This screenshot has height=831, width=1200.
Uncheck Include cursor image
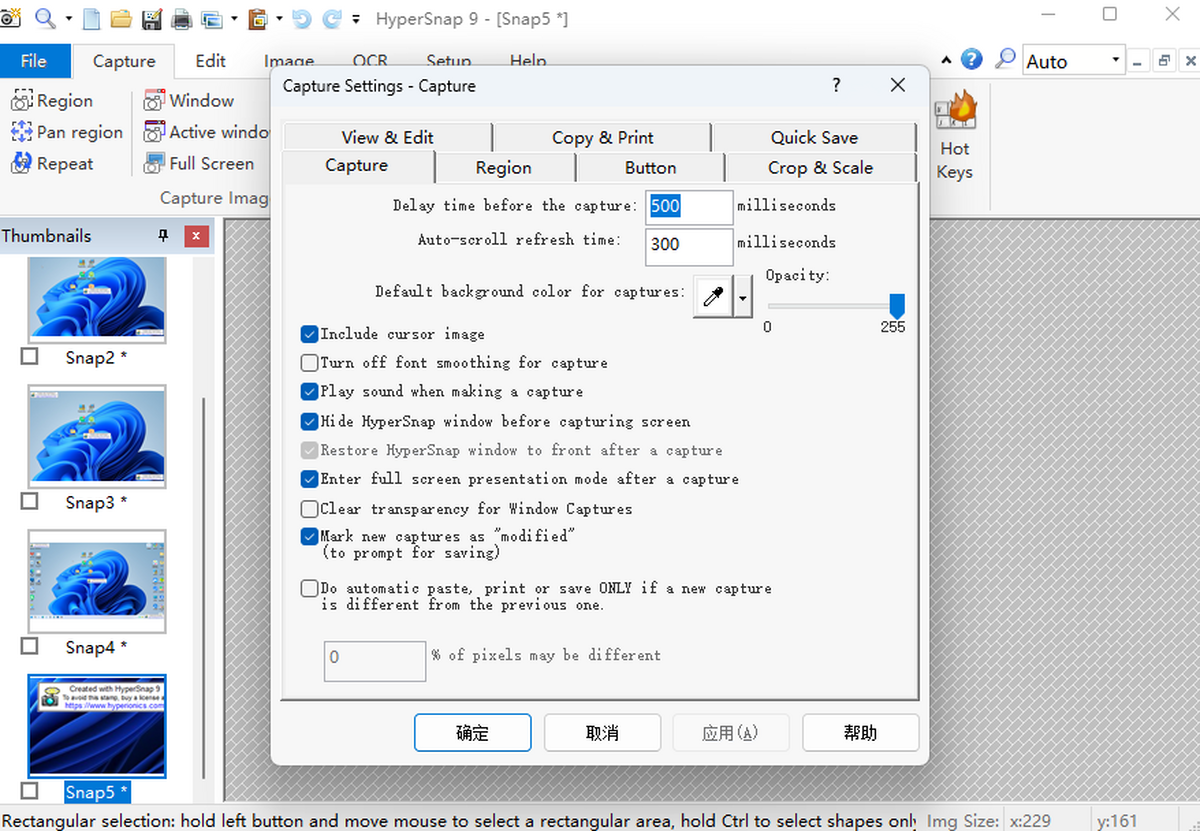[310, 334]
